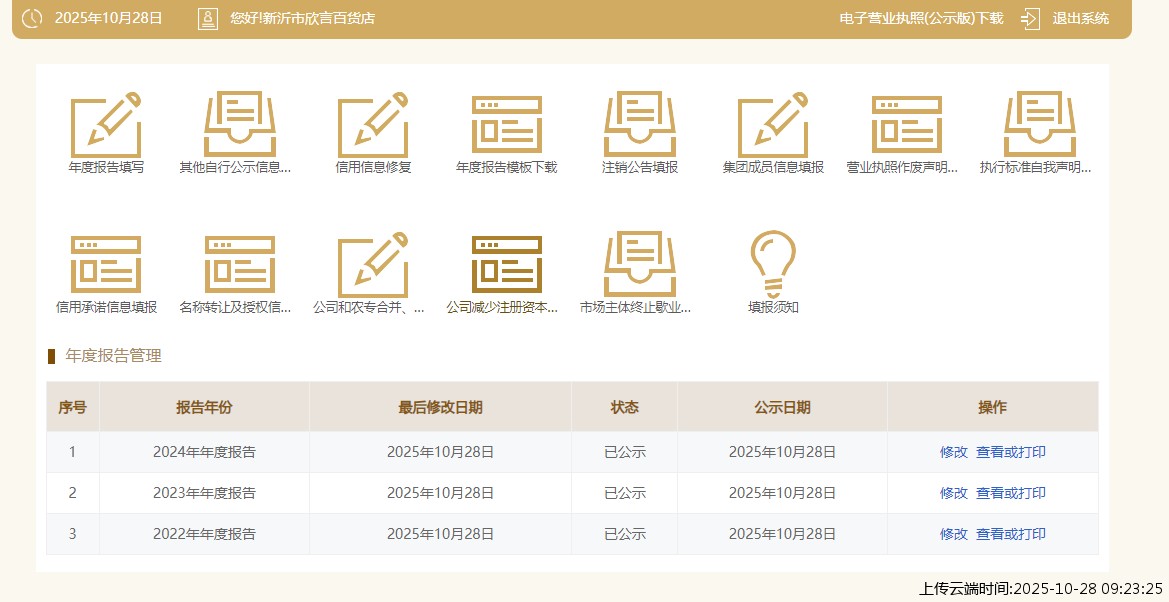Image resolution: width=1169 pixels, height=602 pixels.
Task: Click the 报告年份 column header
Action: (x=204, y=407)
